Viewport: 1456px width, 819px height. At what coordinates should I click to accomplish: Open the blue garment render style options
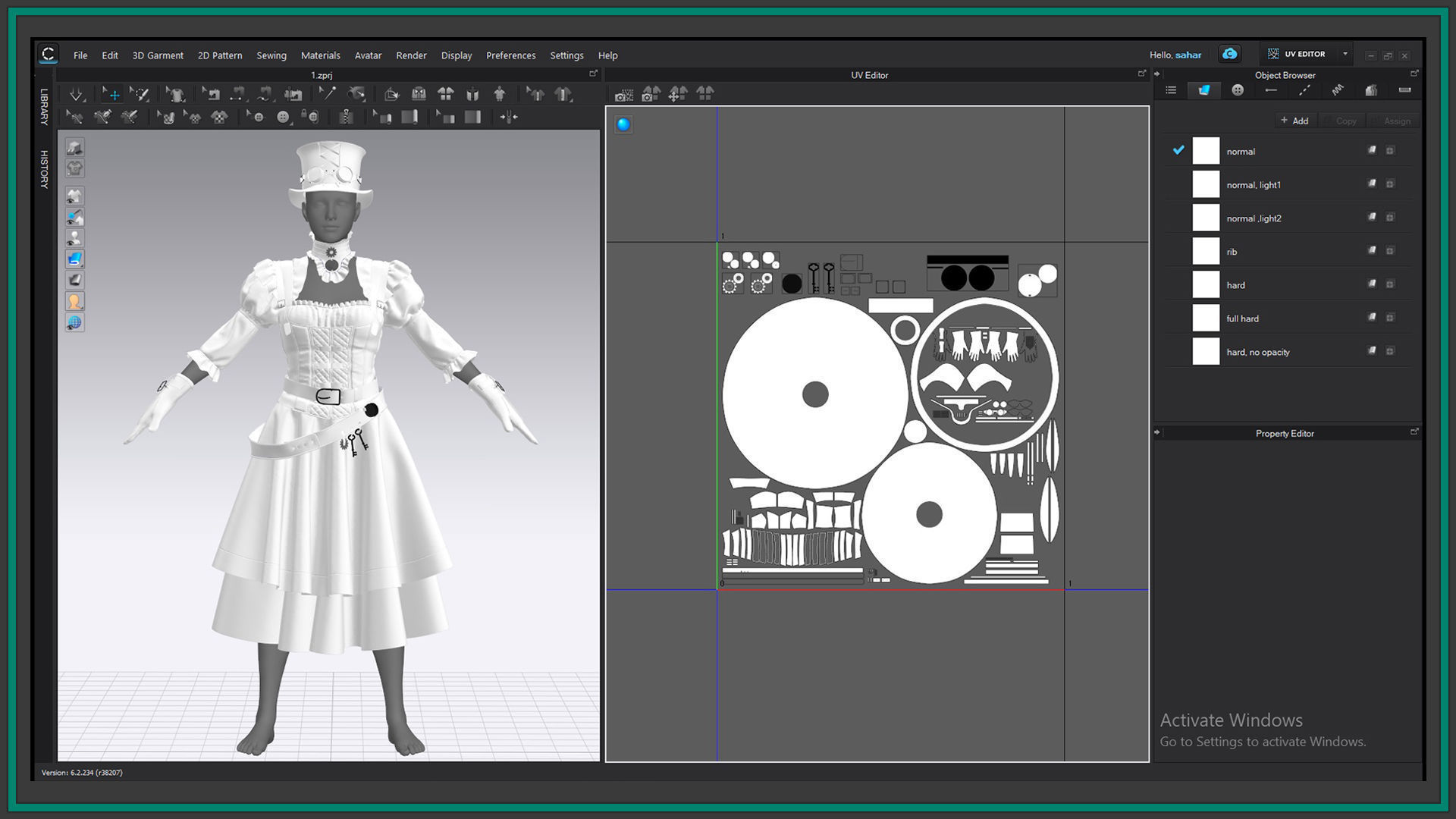[x=74, y=259]
